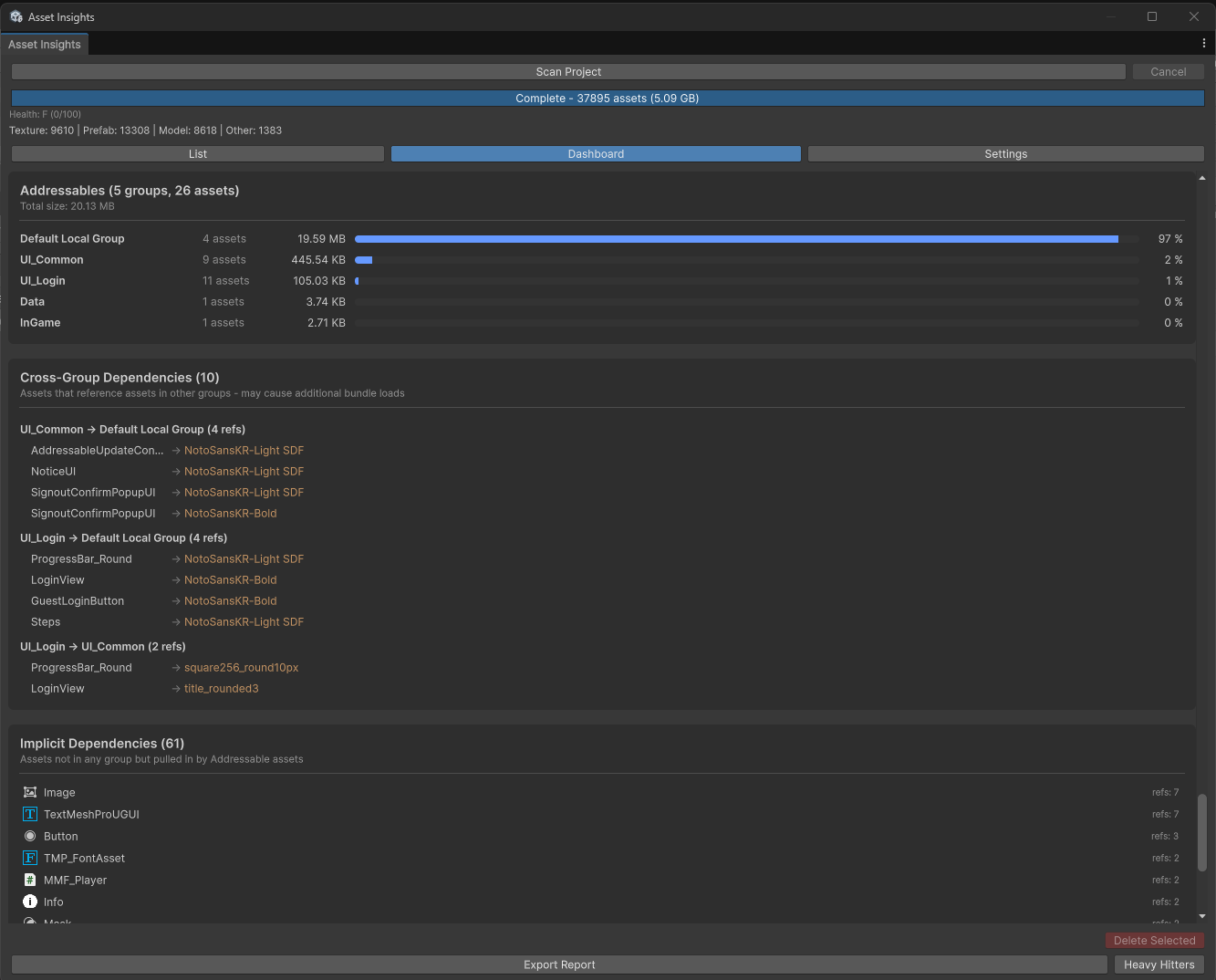The width and height of the screenshot is (1216, 980).
Task: Click the GuestLoginButton asset name
Action: (78, 601)
